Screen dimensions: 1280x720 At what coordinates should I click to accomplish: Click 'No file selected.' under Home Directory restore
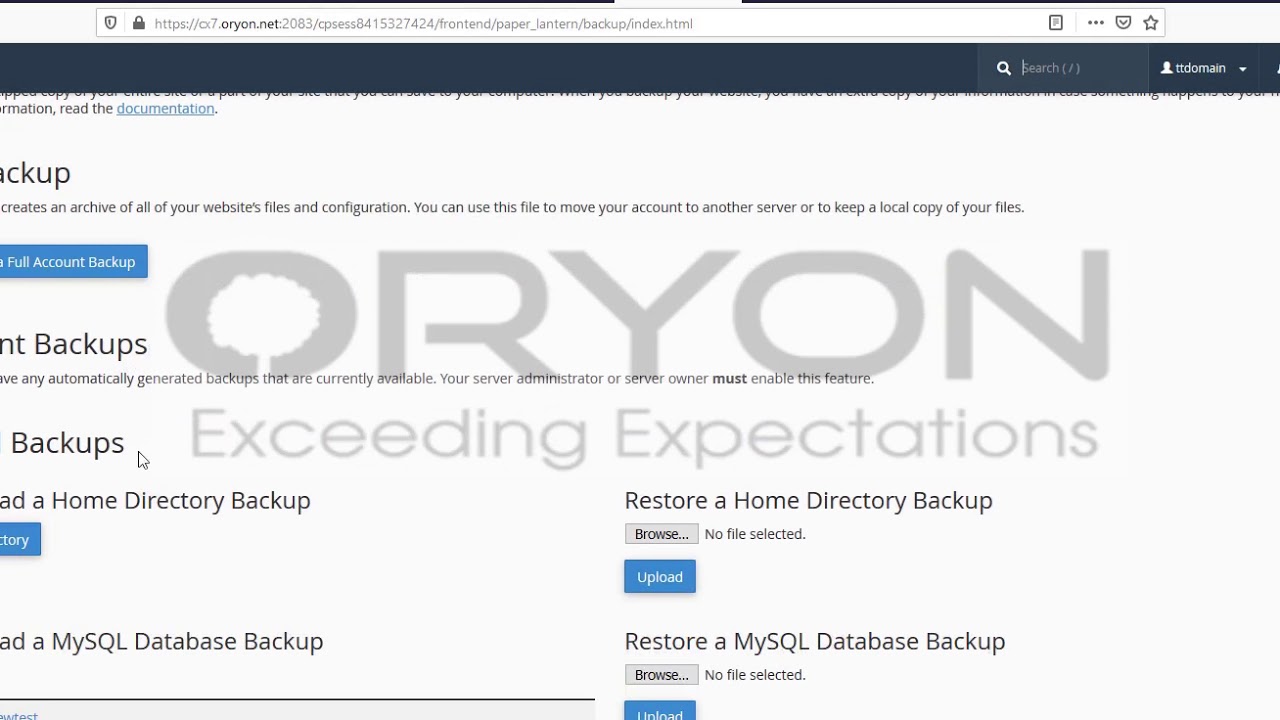click(755, 534)
